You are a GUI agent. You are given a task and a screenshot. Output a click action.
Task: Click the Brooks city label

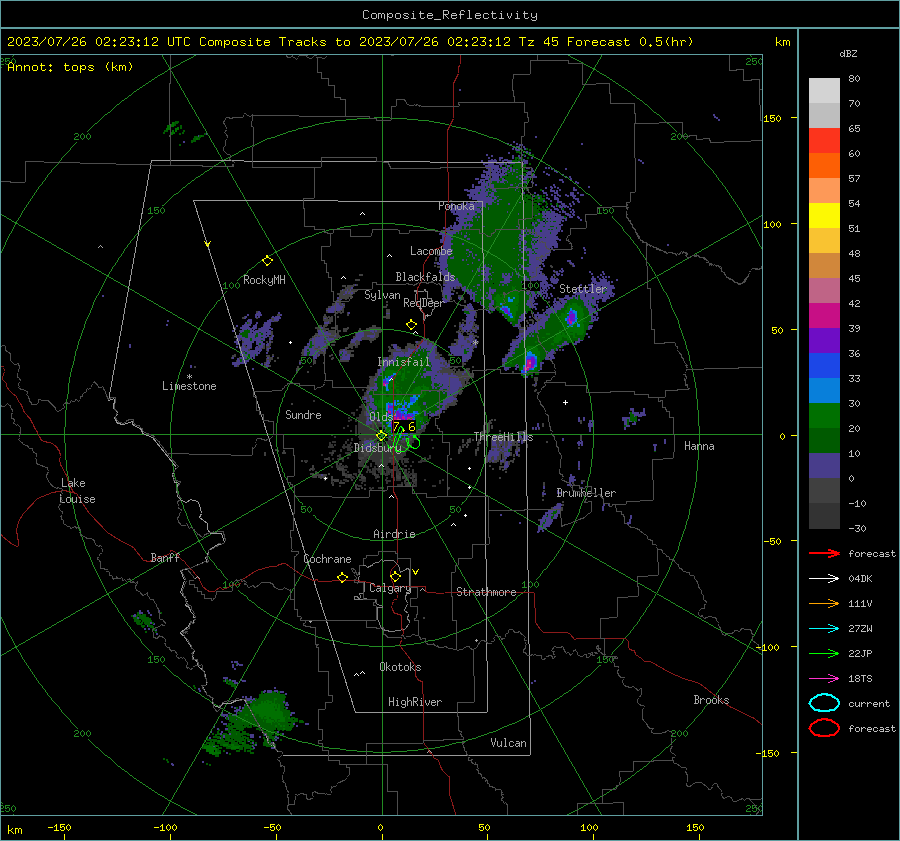point(711,700)
